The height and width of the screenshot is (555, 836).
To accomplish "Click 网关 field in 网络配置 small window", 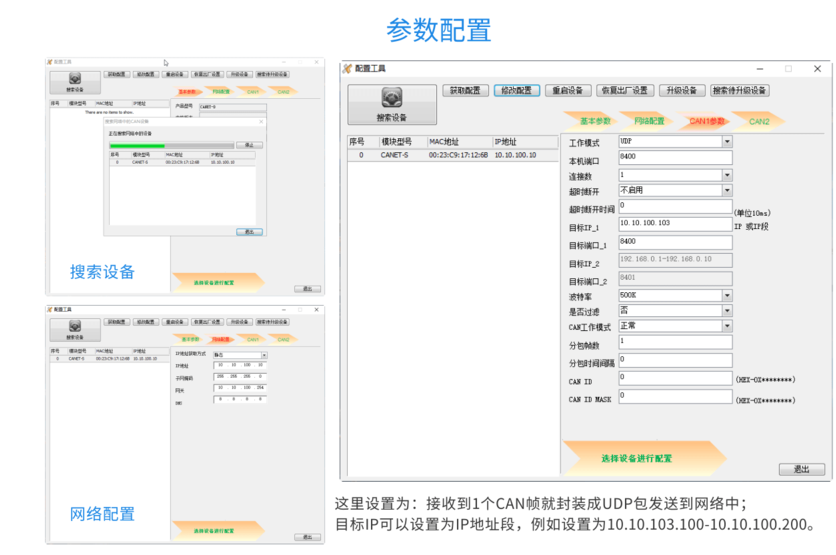I will (240, 388).
